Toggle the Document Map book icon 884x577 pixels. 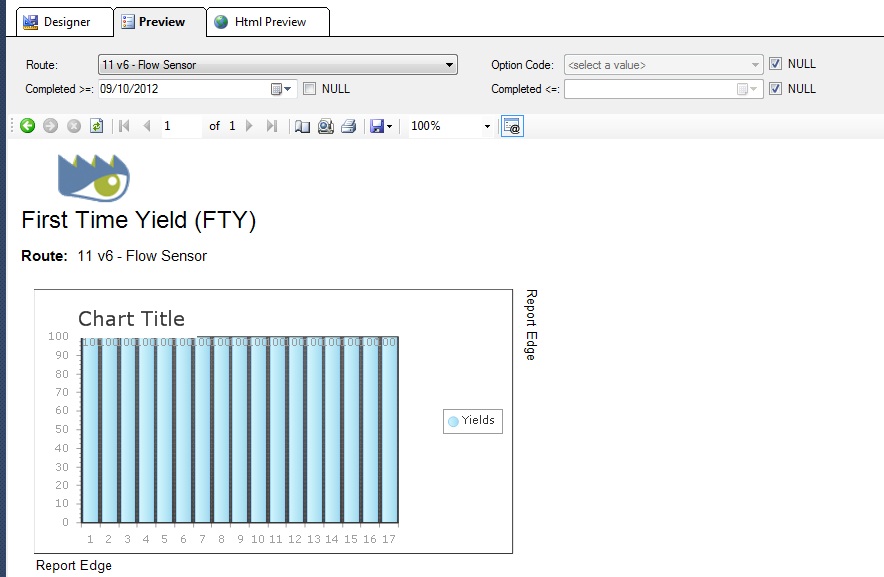click(302, 126)
